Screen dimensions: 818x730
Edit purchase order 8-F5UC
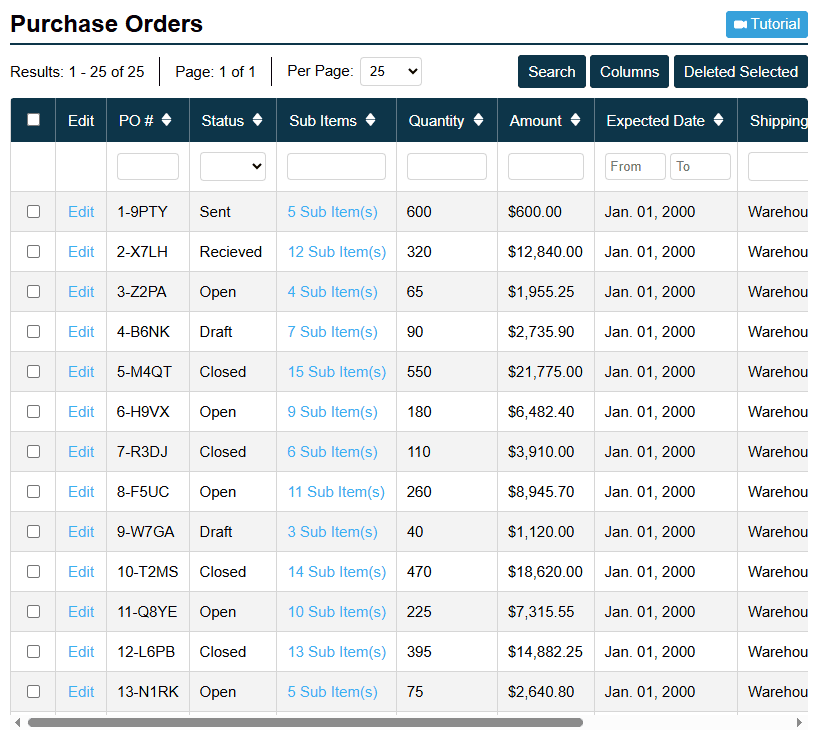coord(81,492)
